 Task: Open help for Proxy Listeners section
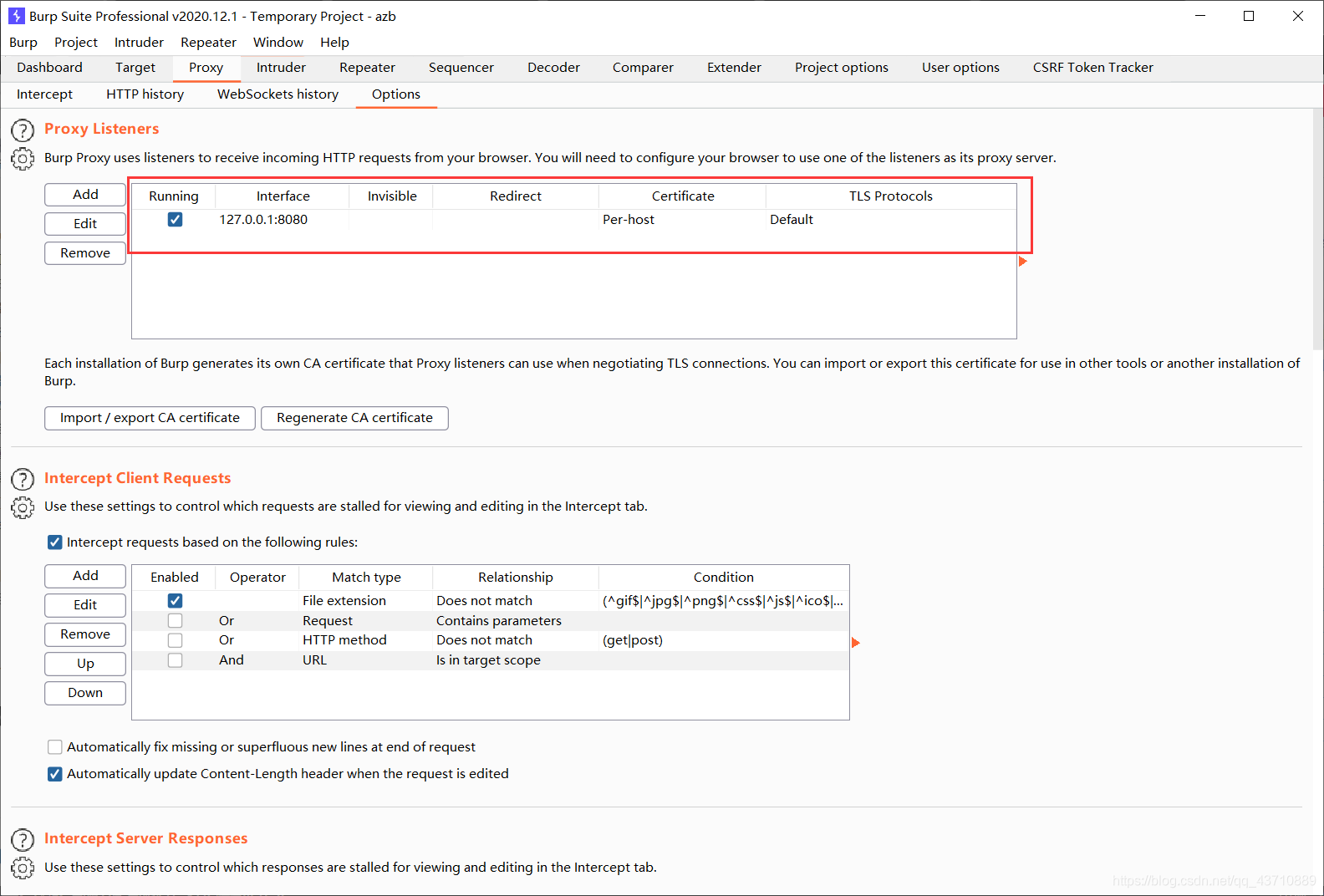23,130
